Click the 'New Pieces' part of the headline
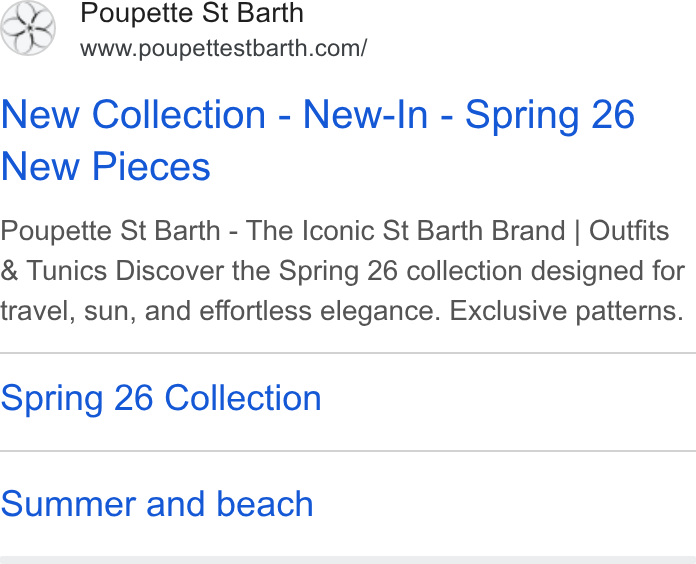696x564 pixels. [x=106, y=167]
